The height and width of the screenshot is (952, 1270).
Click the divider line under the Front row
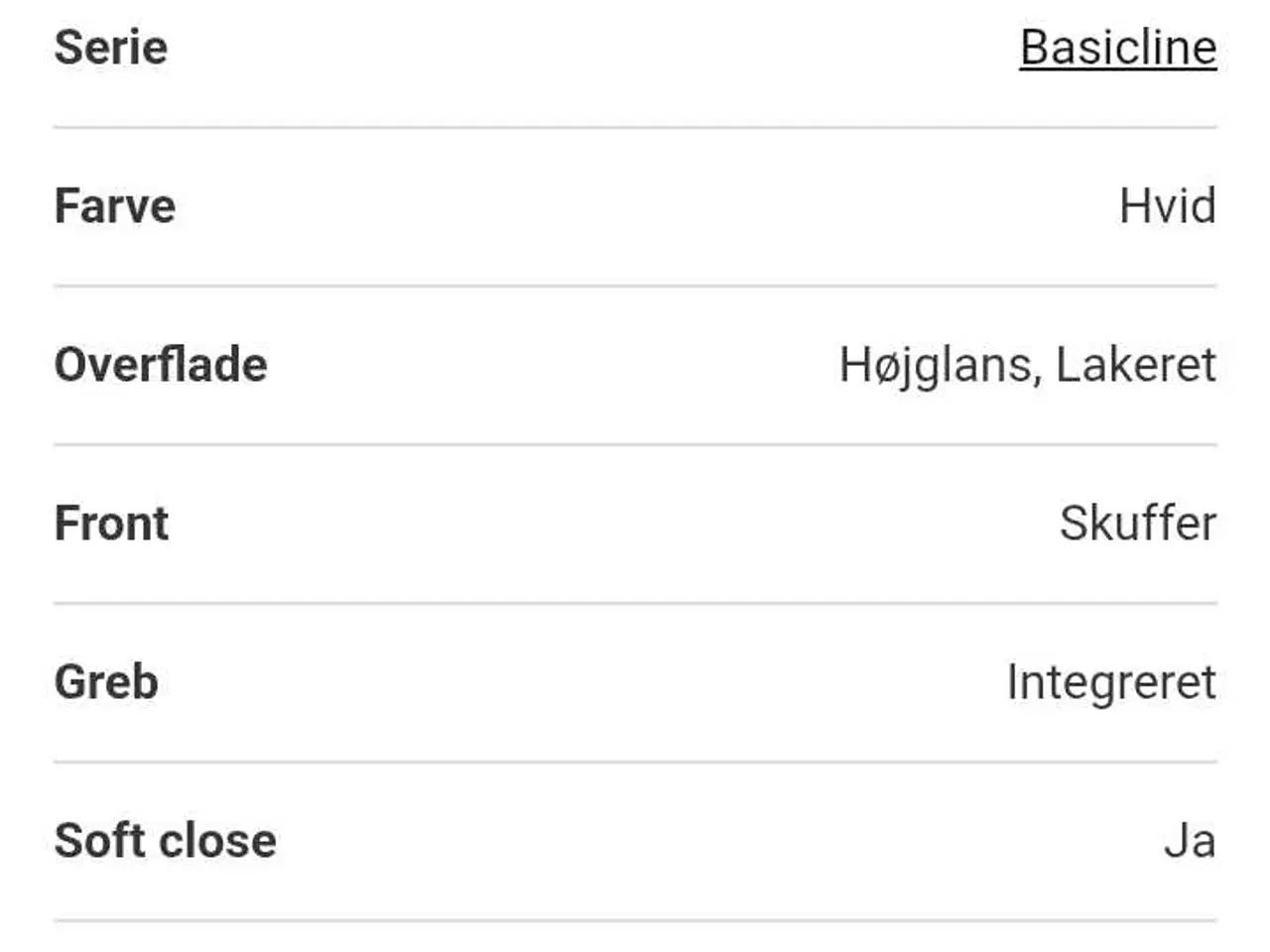coord(635,603)
